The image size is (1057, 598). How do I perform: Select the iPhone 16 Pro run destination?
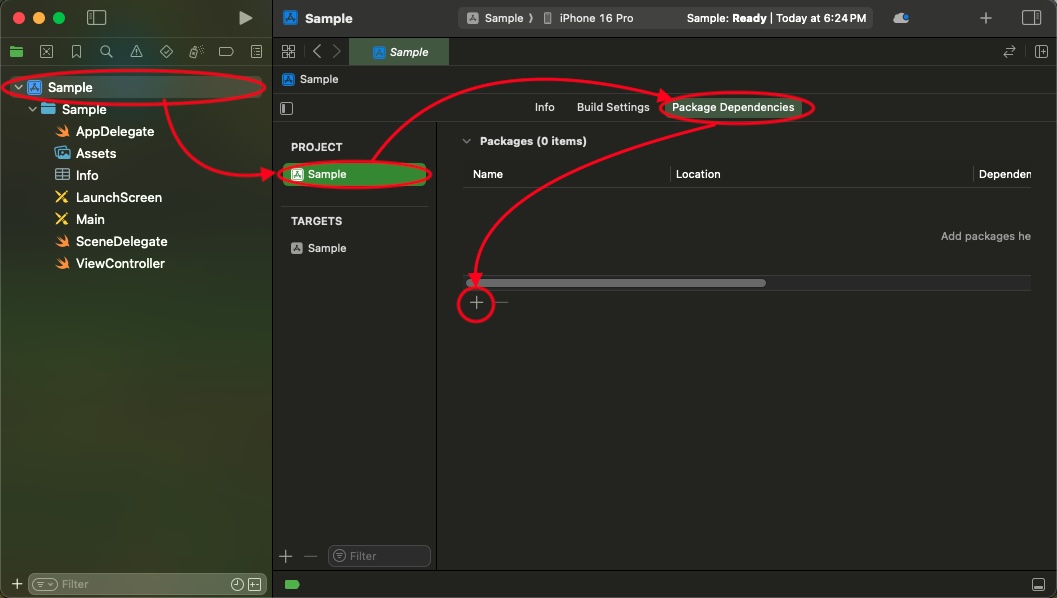(595, 18)
